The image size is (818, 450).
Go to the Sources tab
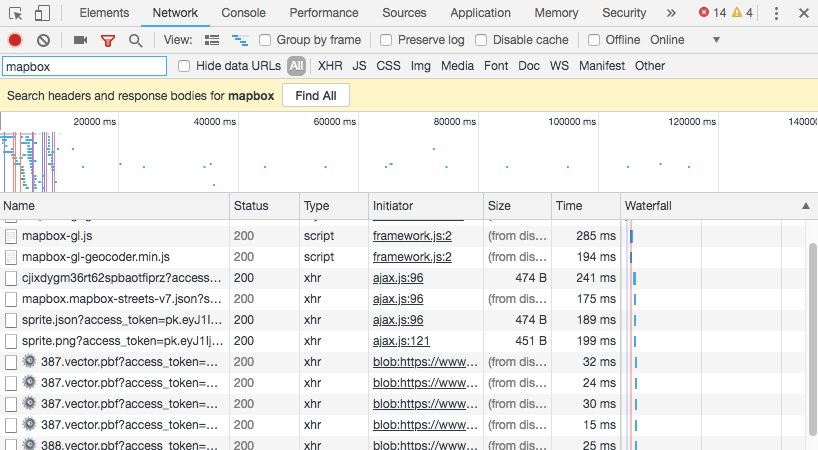pyautogui.click(x=404, y=13)
